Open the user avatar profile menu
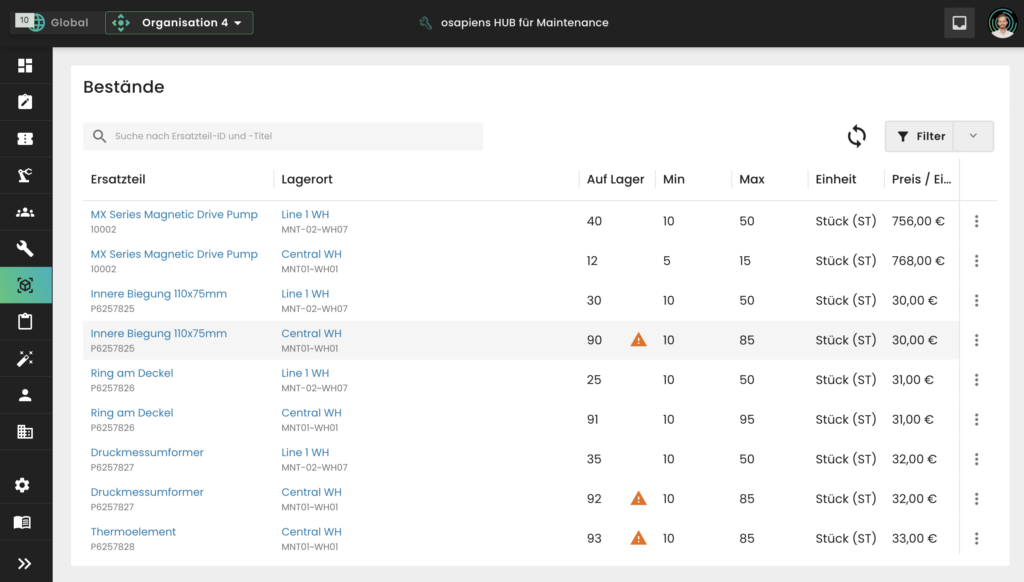Screen dimensions: 1024x582 (x=1001, y=23)
